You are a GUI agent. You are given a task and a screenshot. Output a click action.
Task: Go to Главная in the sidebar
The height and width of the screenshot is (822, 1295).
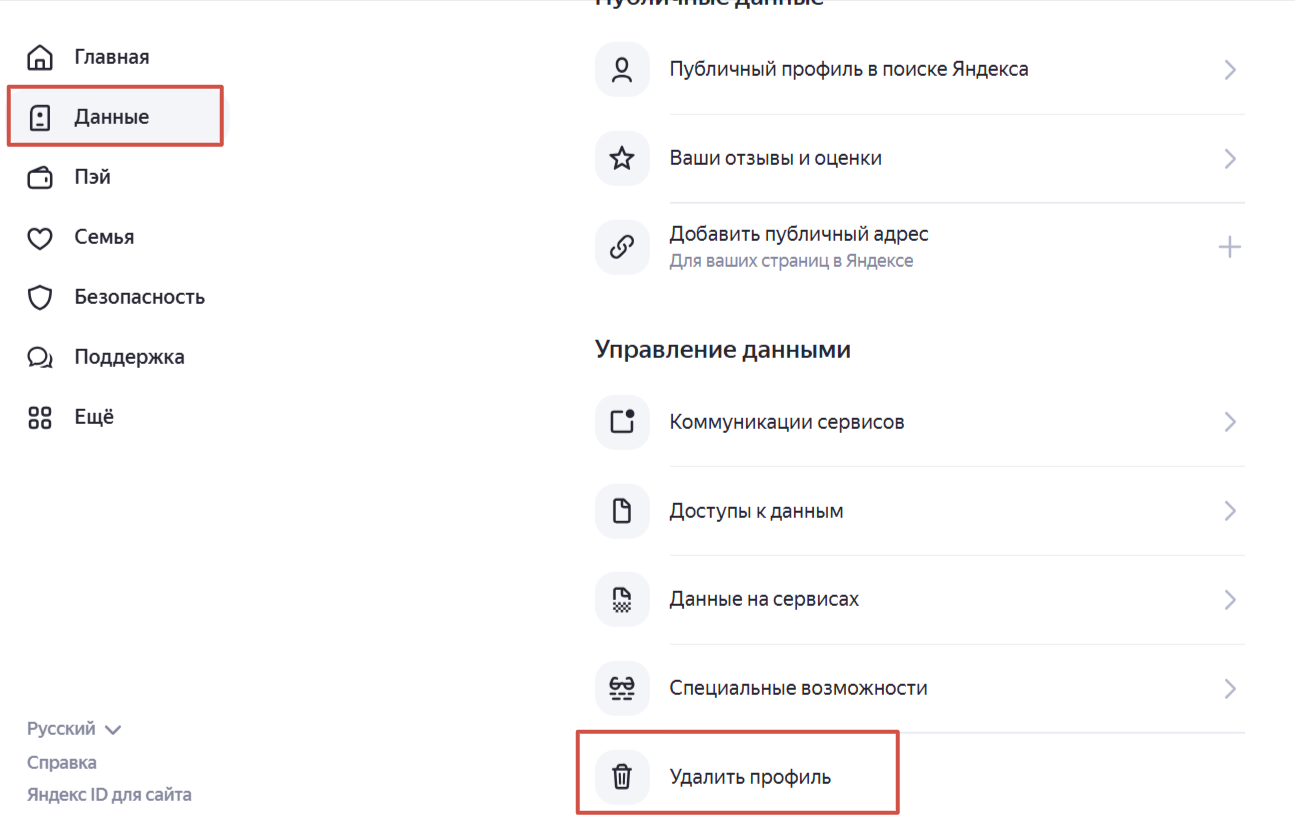tap(111, 57)
